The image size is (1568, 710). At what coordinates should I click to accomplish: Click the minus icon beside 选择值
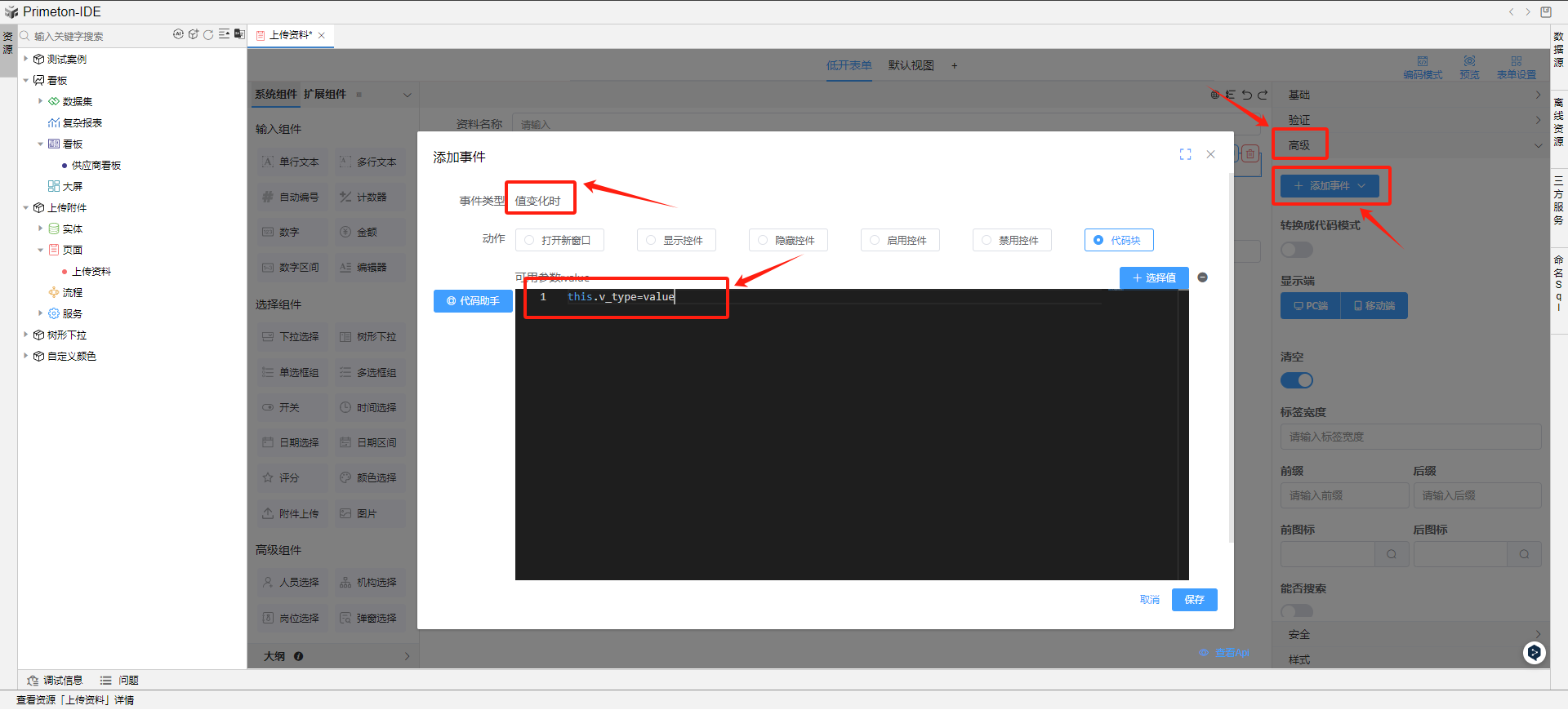(1202, 277)
